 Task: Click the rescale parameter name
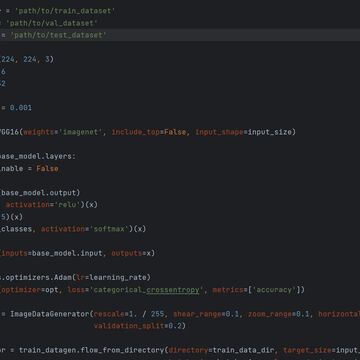pos(109,314)
